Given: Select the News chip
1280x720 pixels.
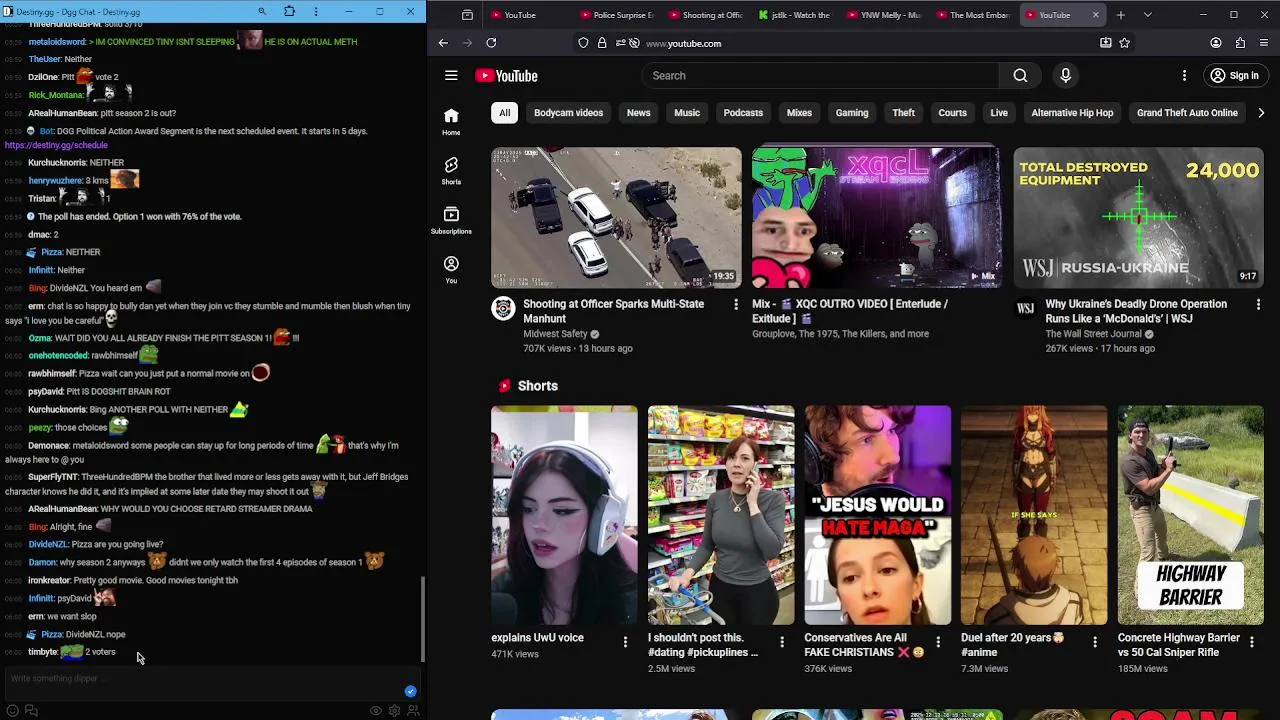Looking at the screenshot, I should pyautogui.click(x=638, y=113).
